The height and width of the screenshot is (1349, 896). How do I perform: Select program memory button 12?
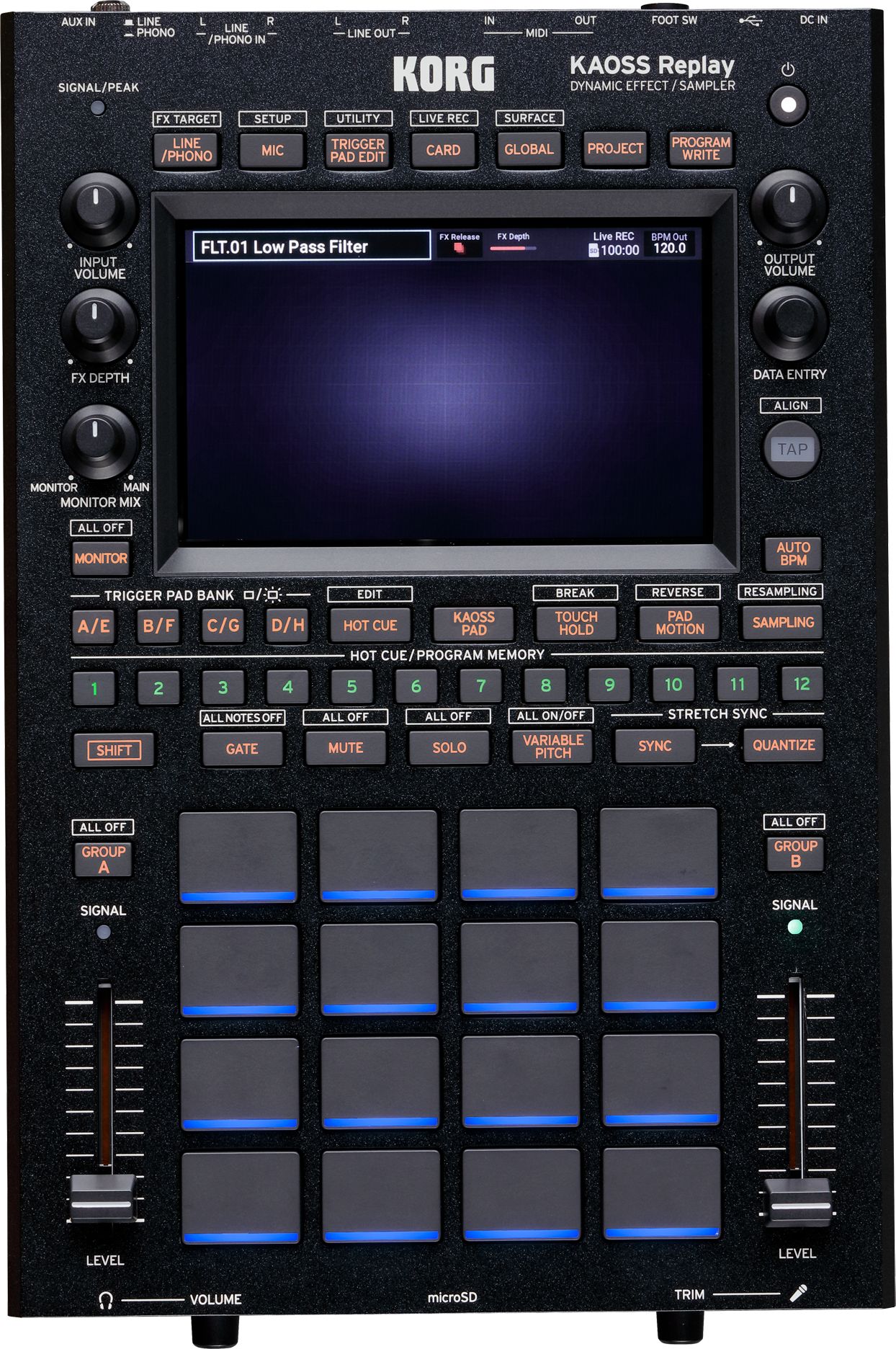(802, 683)
